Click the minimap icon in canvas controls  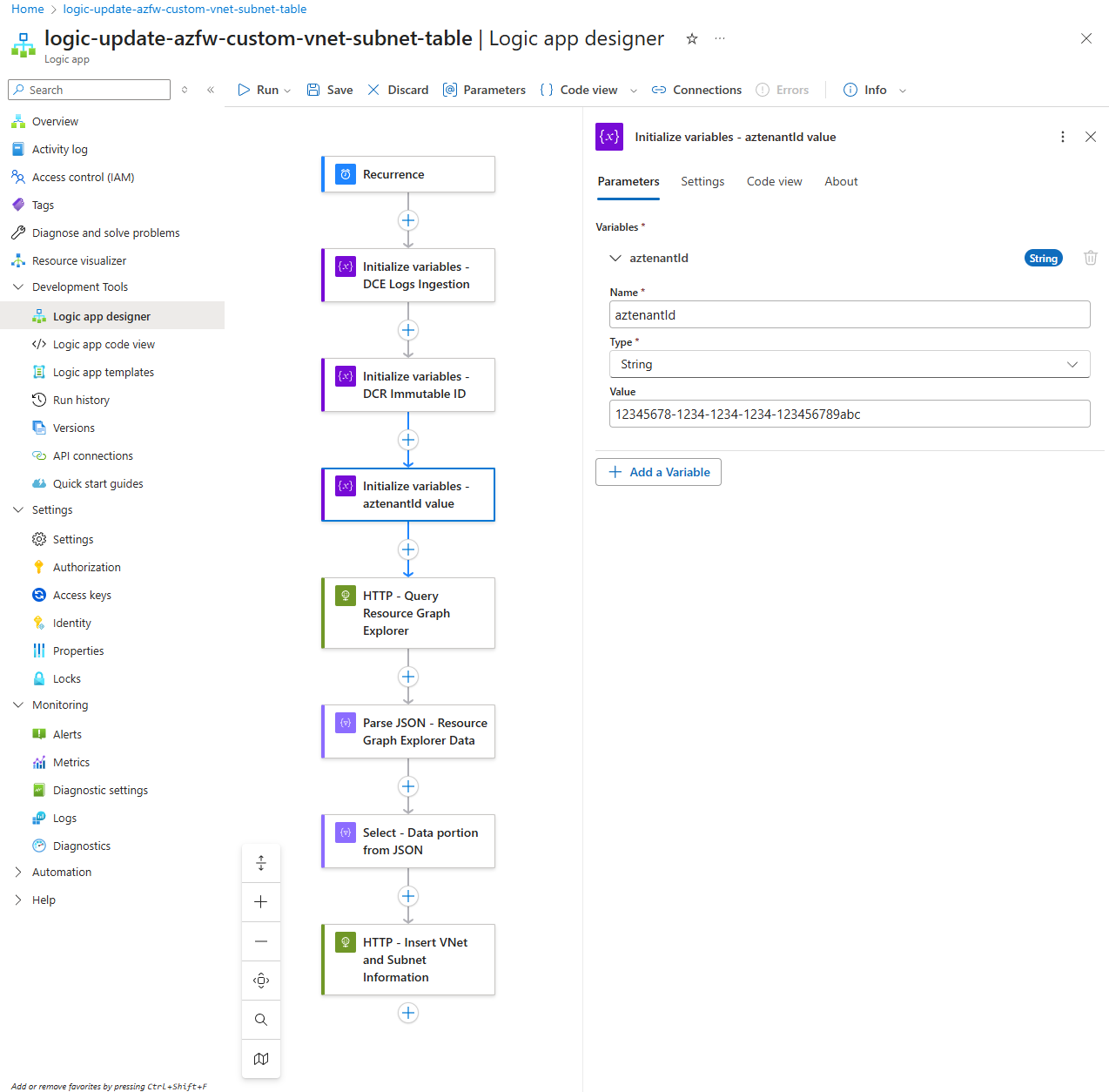(261, 1059)
